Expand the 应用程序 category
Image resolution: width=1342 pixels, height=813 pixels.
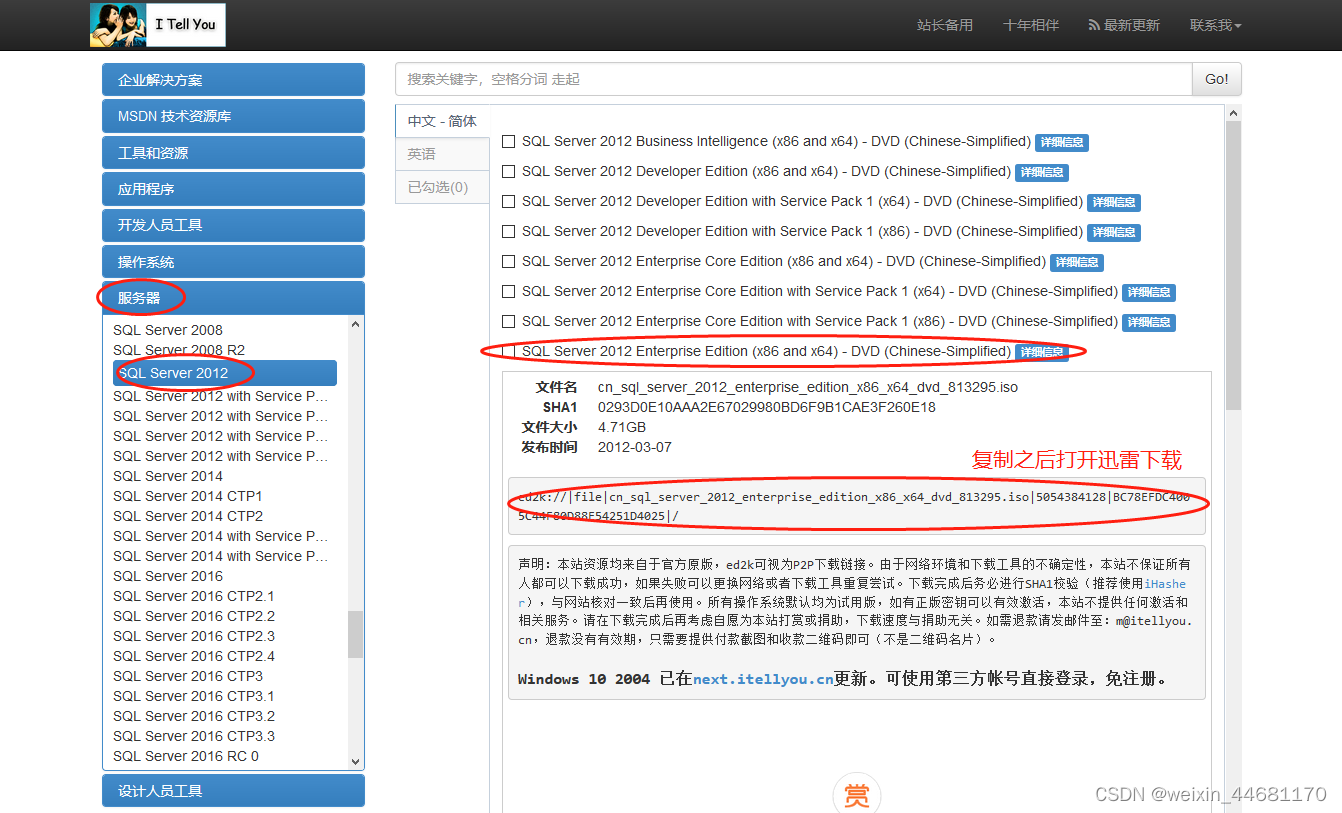(x=233, y=189)
